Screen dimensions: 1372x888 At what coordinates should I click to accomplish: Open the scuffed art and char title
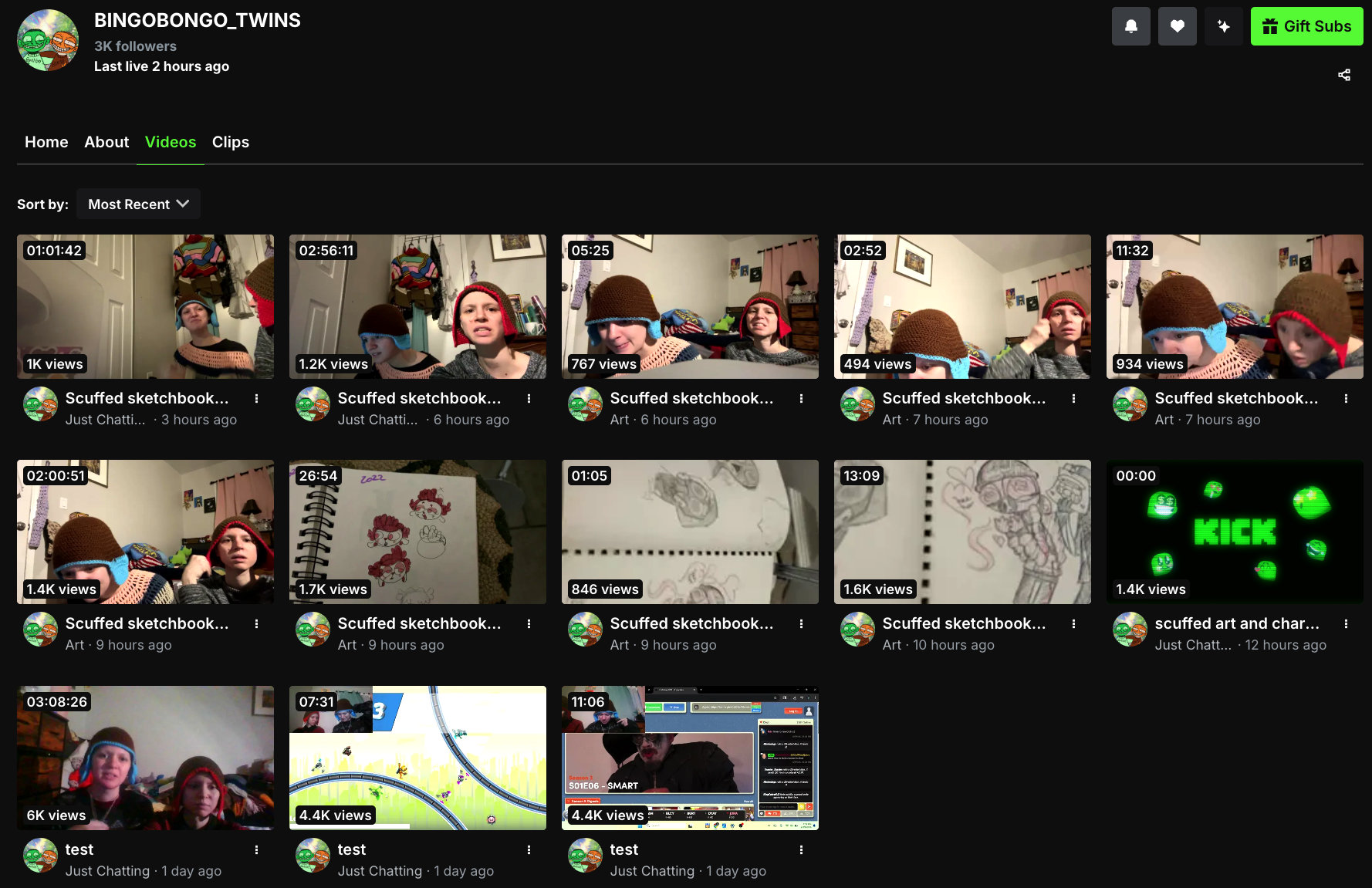pos(1237,623)
